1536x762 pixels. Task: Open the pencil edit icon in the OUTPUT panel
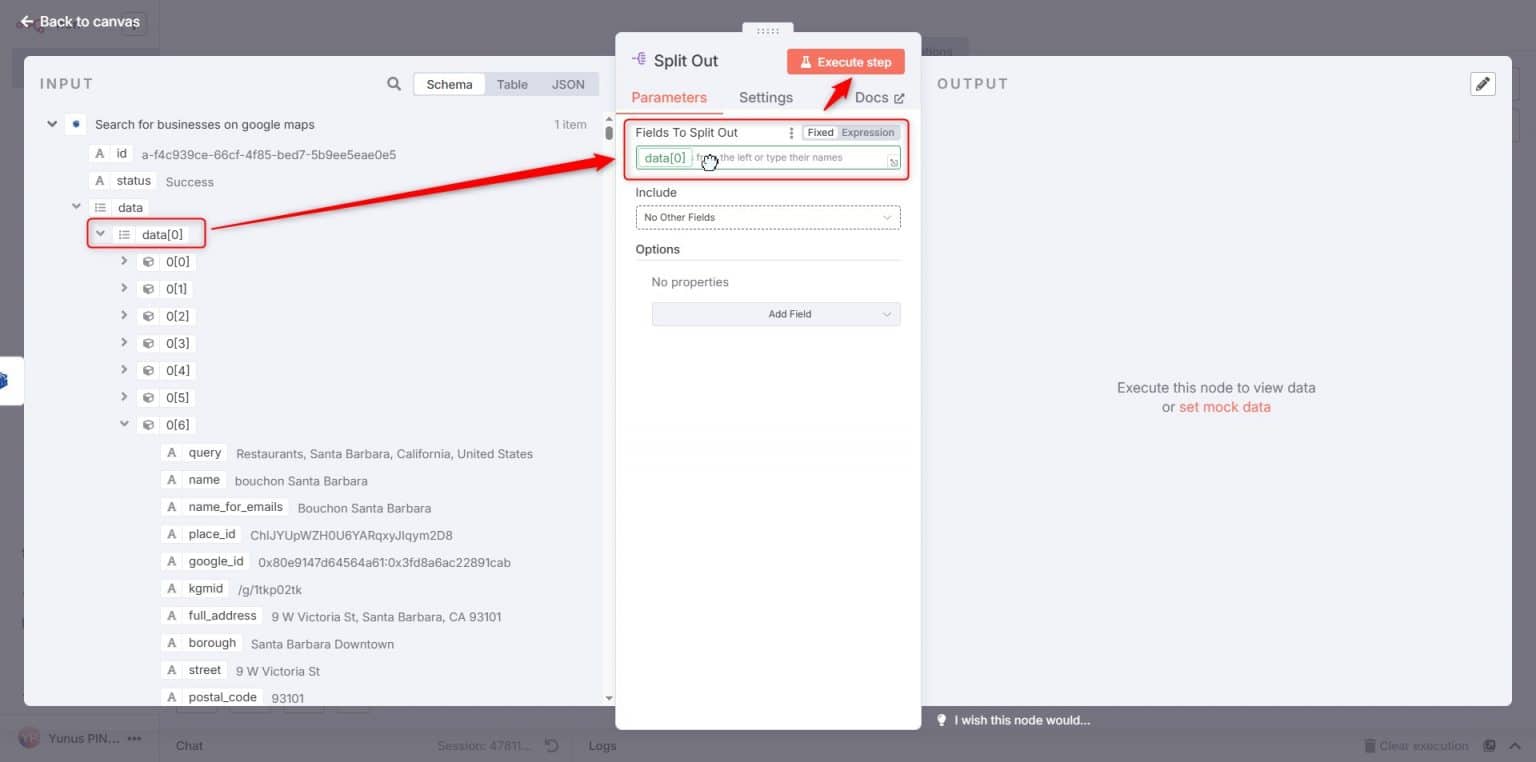coord(1482,83)
